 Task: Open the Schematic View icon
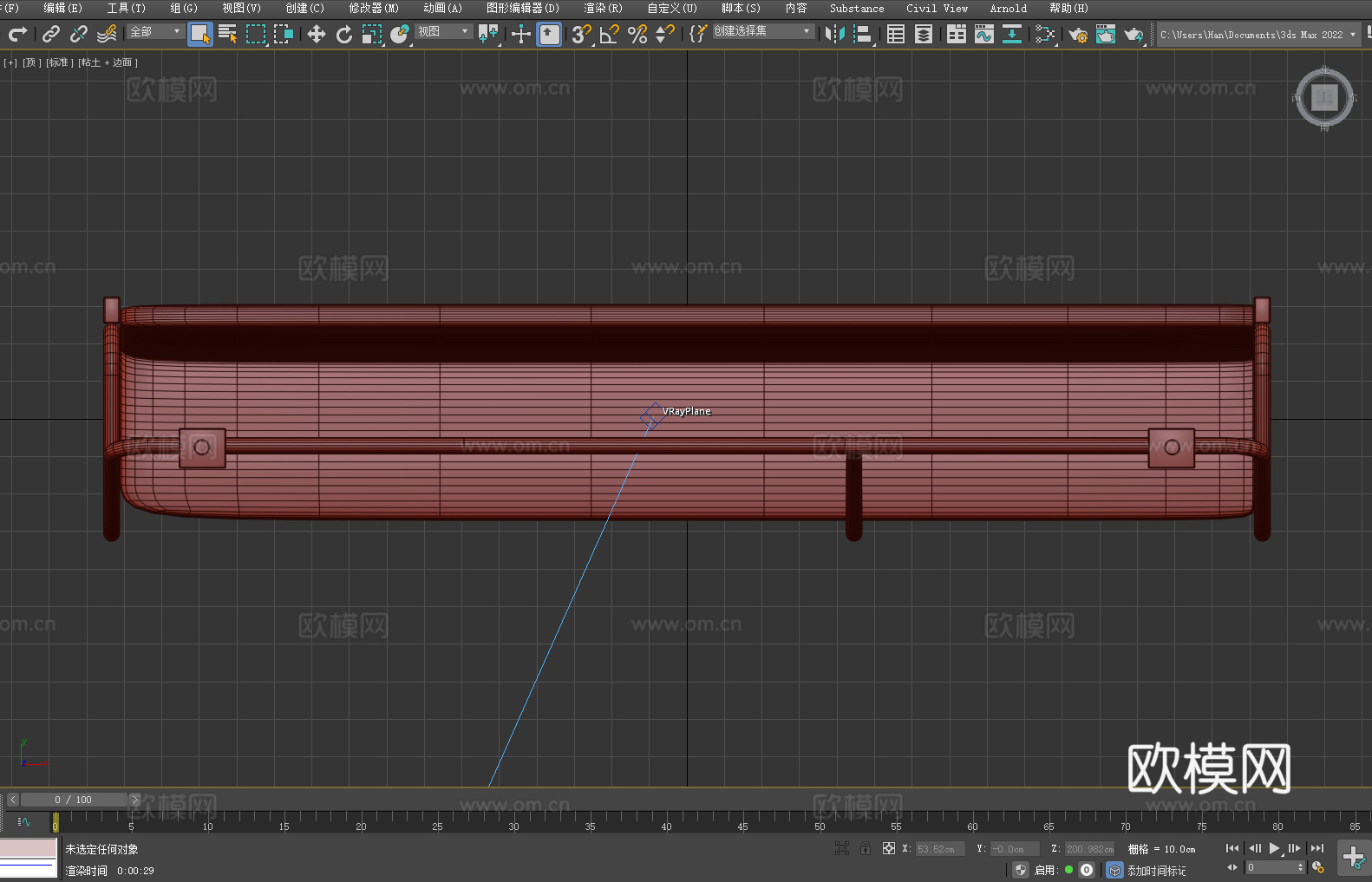1045,34
